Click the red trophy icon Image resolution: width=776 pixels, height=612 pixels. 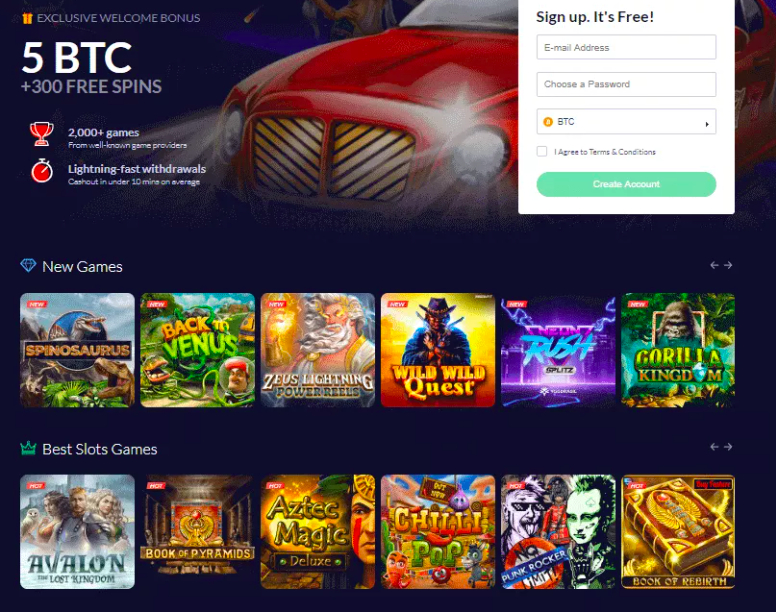coord(42,134)
